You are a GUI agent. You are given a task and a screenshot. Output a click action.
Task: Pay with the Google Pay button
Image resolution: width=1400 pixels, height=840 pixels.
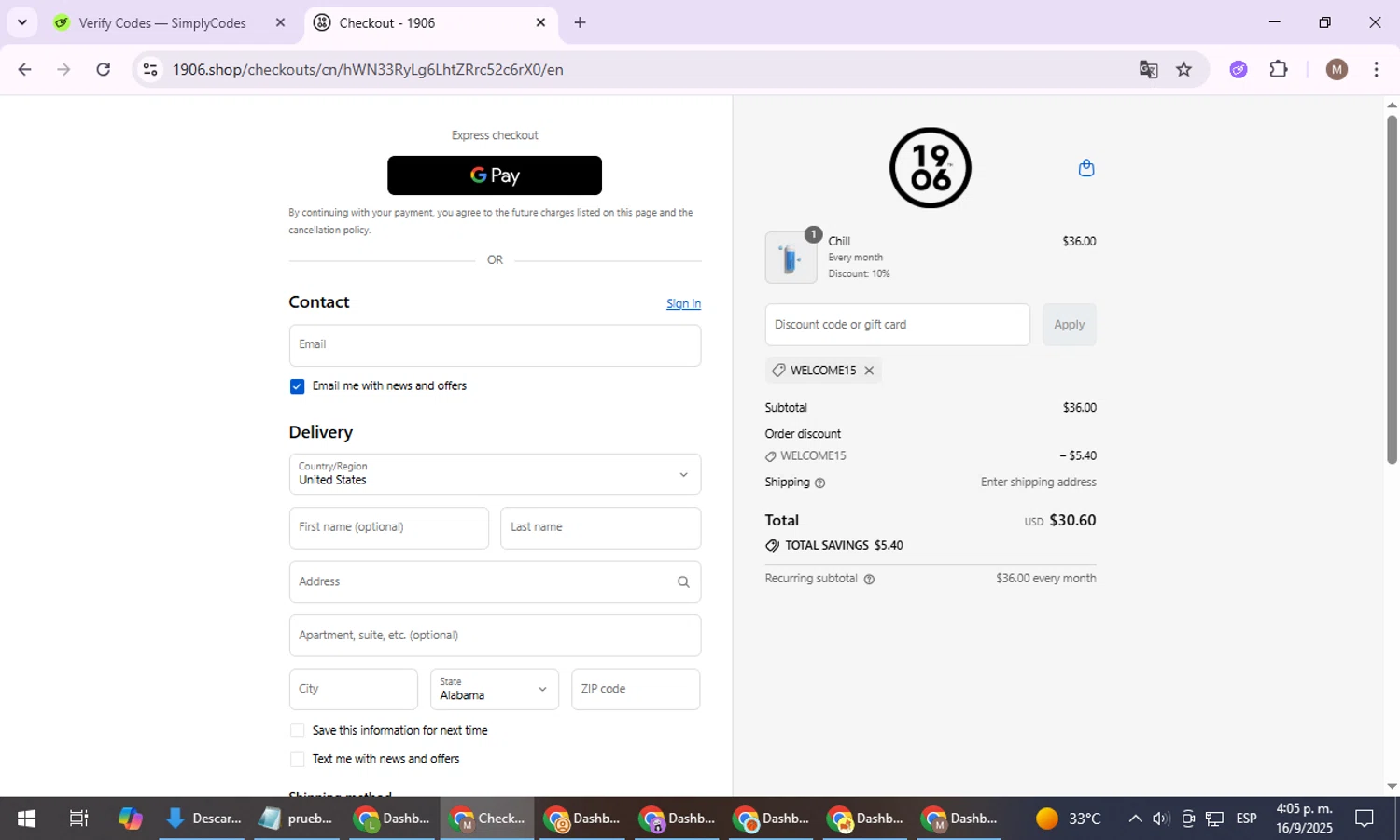coord(495,175)
